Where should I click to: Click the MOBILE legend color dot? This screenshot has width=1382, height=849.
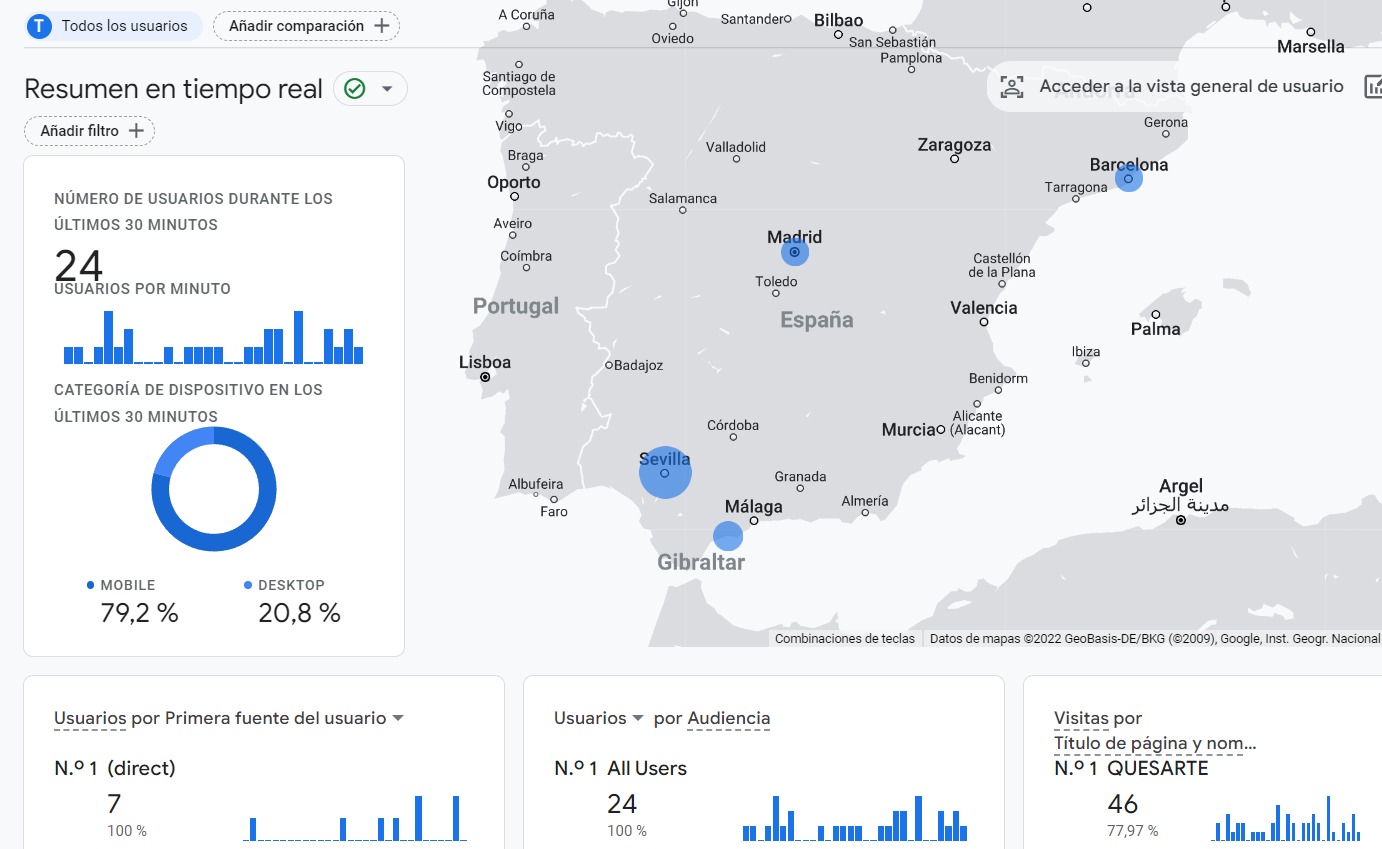coord(91,585)
